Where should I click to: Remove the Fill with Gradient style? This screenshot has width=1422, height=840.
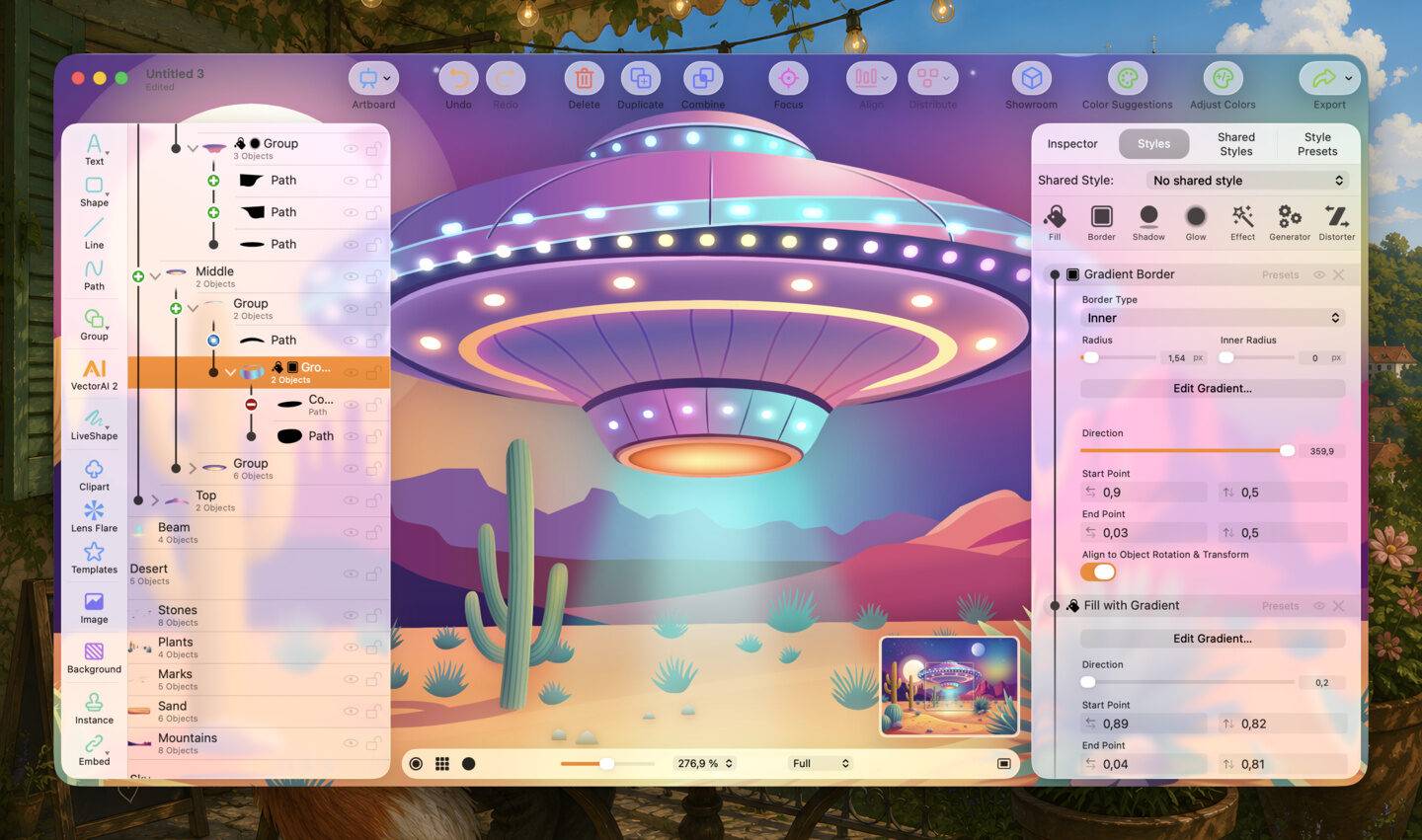(1339, 606)
